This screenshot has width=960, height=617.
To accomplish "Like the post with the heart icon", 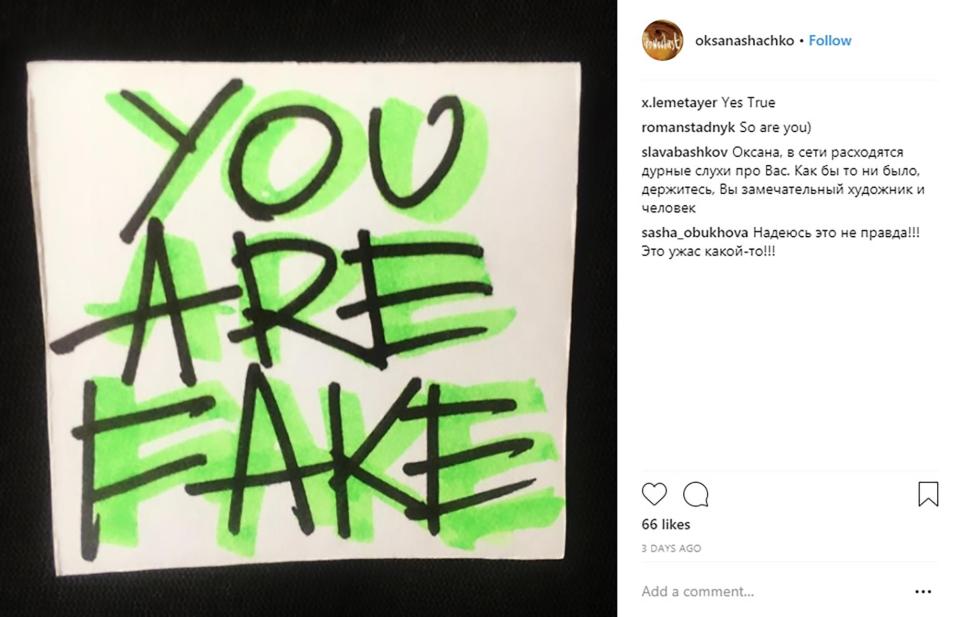I will point(654,494).
